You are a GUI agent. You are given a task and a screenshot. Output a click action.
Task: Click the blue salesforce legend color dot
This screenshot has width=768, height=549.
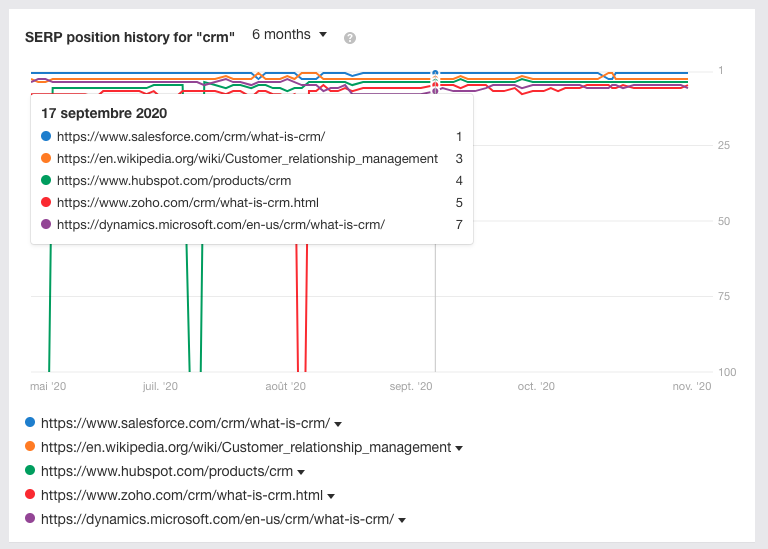[30, 422]
